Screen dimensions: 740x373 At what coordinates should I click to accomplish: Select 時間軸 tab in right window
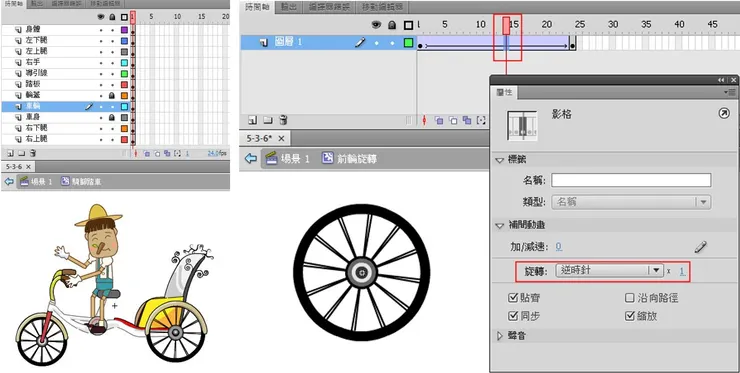[257, 7]
